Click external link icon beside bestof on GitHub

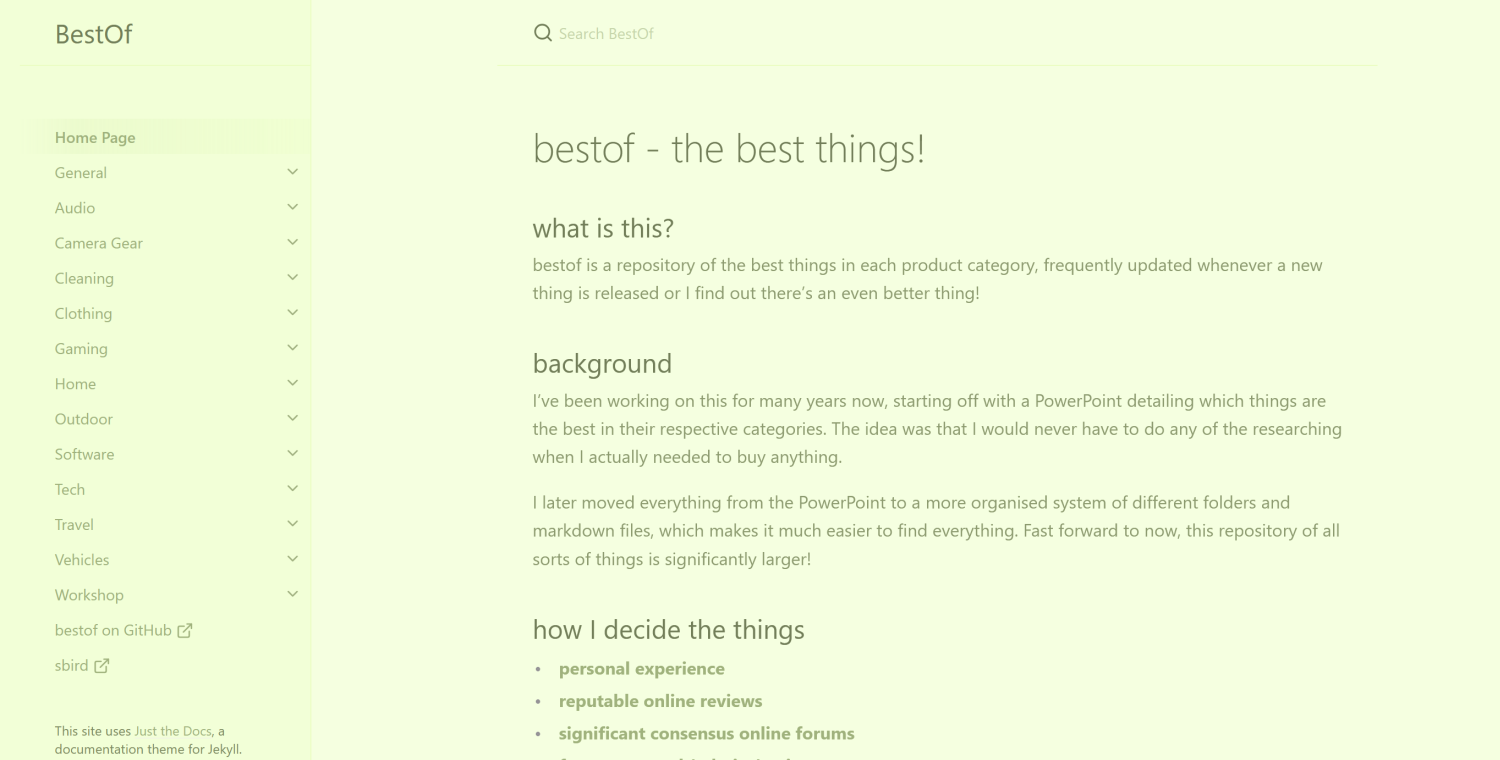tap(185, 630)
